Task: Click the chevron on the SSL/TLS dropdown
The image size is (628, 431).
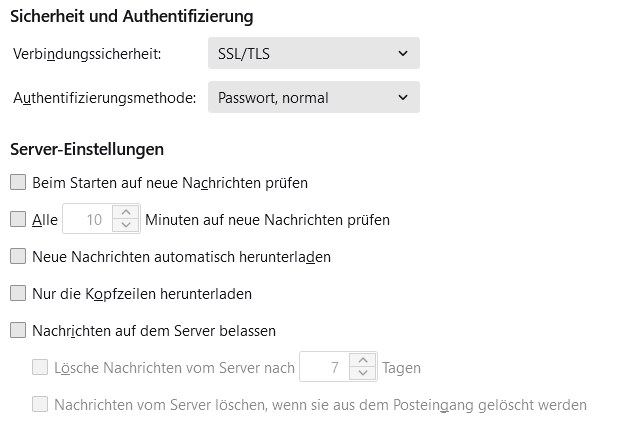Action: click(402, 53)
